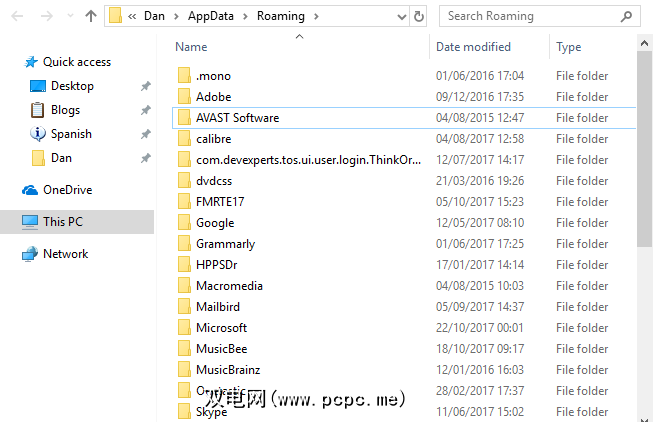Select the Google folder name
This screenshot has height=422, width=653.
coord(215,223)
